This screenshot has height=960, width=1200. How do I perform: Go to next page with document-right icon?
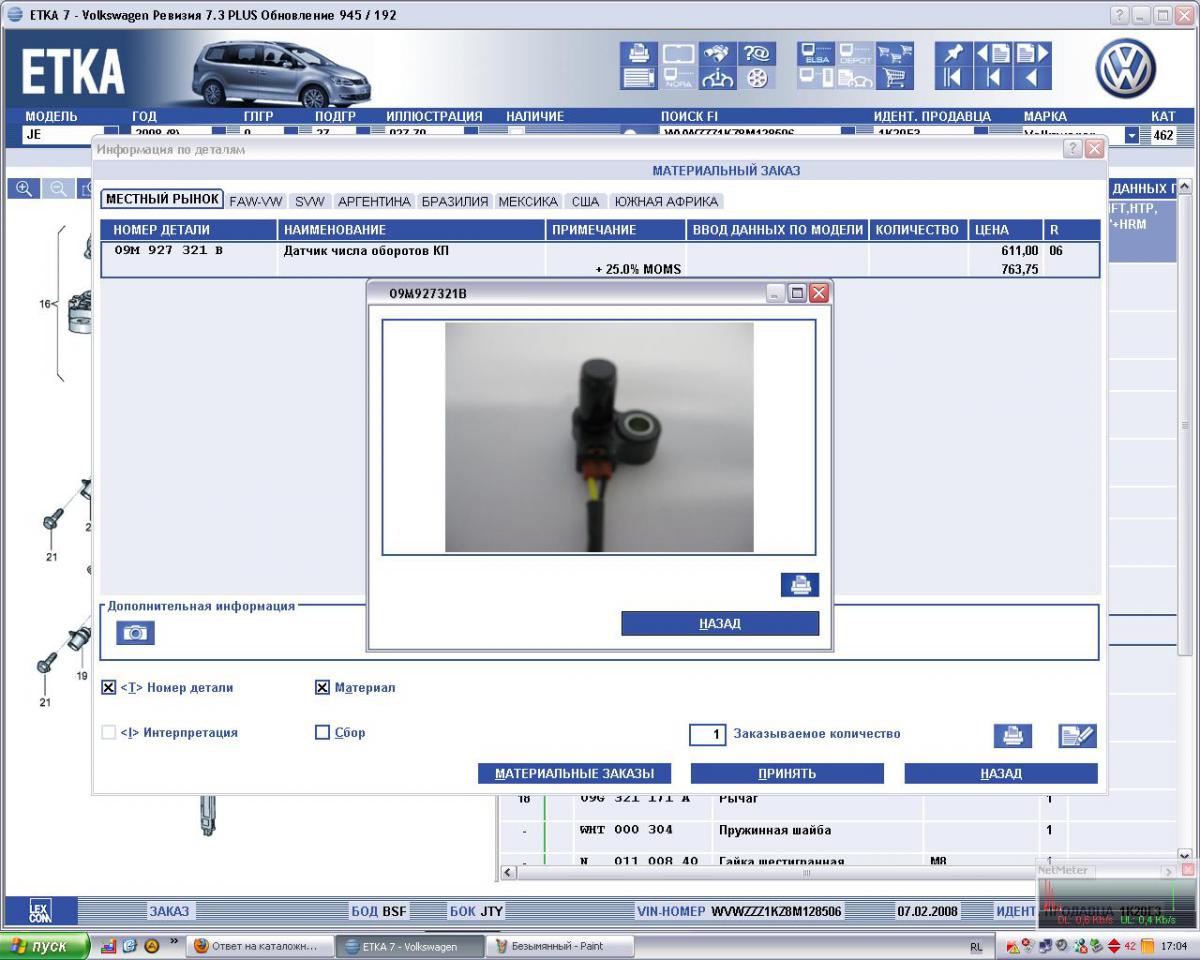(1033, 53)
